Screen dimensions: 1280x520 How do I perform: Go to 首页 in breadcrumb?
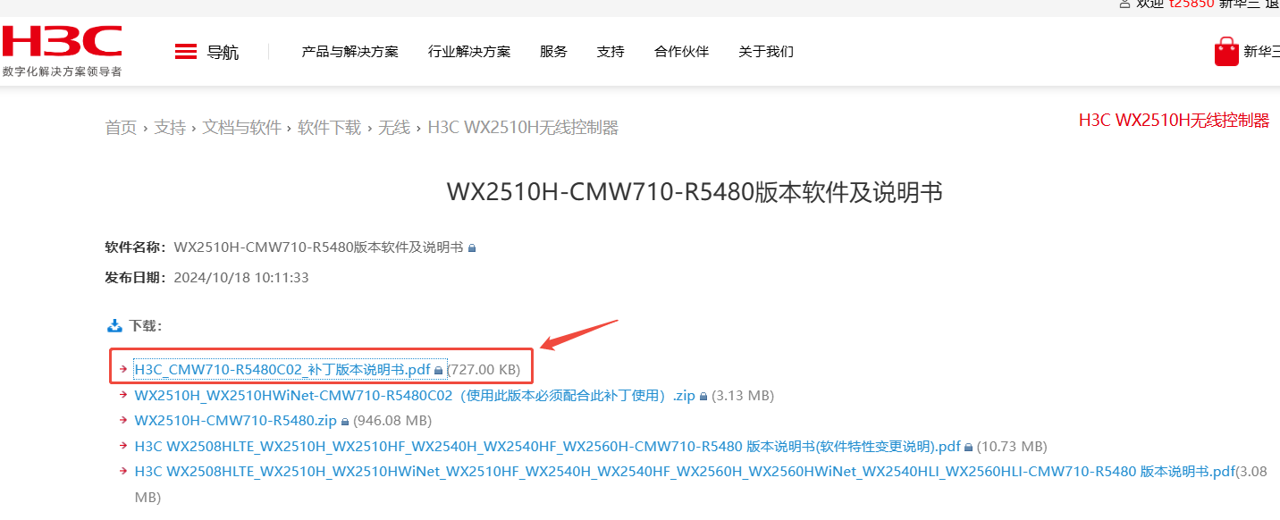click(121, 128)
